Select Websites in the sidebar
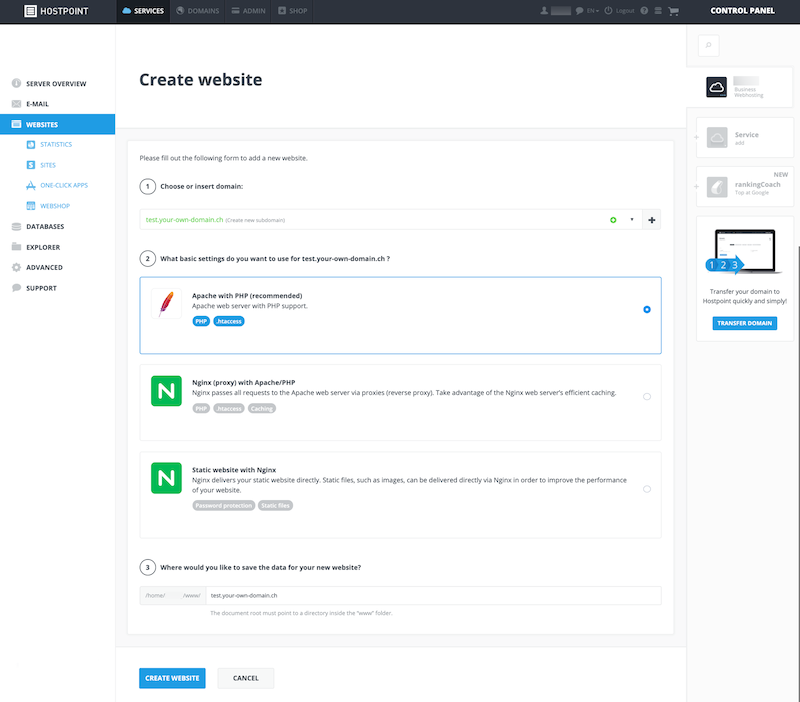Image resolution: width=800 pixels, height=702 pixels. 57,124
